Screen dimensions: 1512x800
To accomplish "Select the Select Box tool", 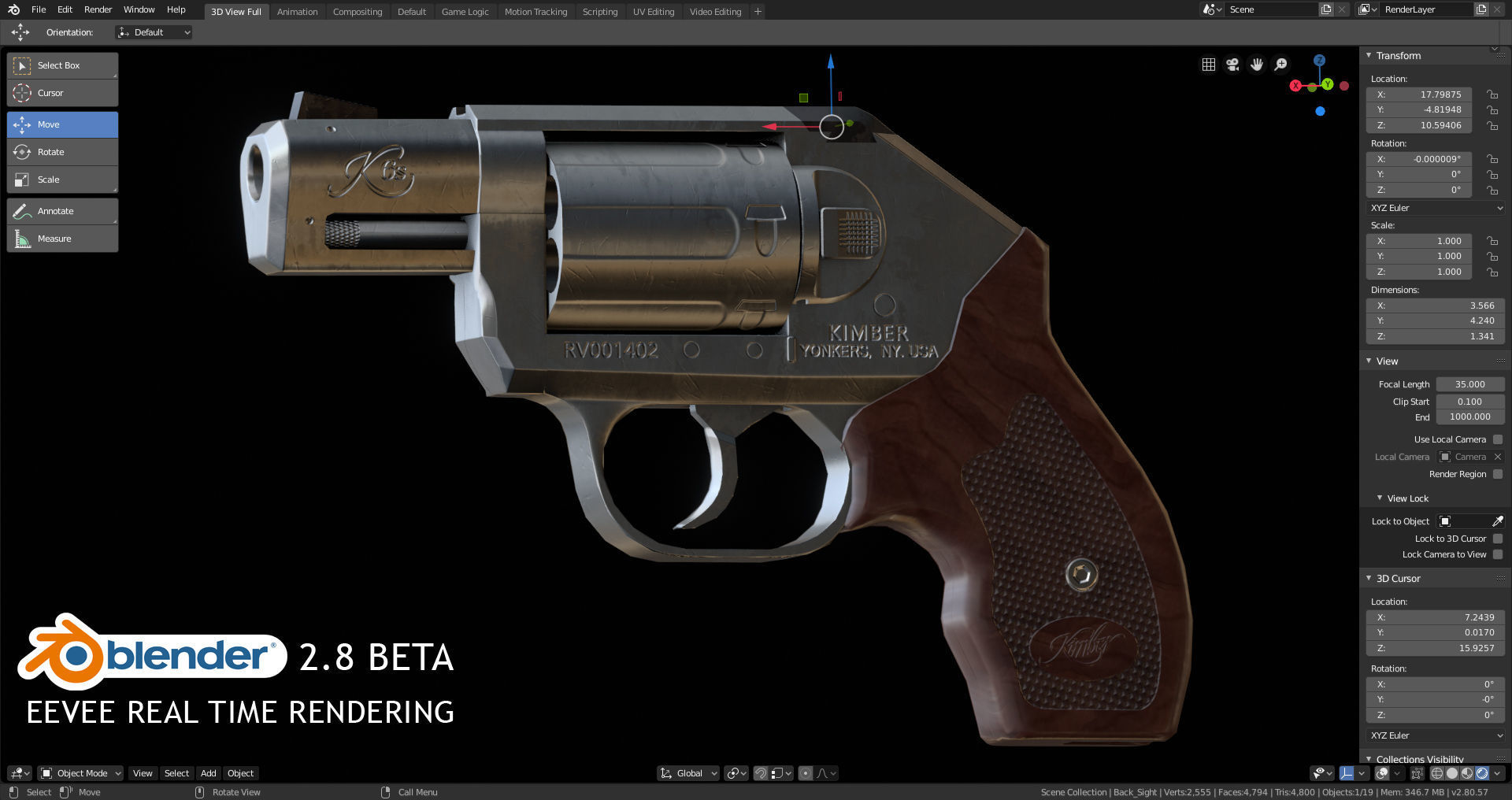I will click(x=62, y=65).
